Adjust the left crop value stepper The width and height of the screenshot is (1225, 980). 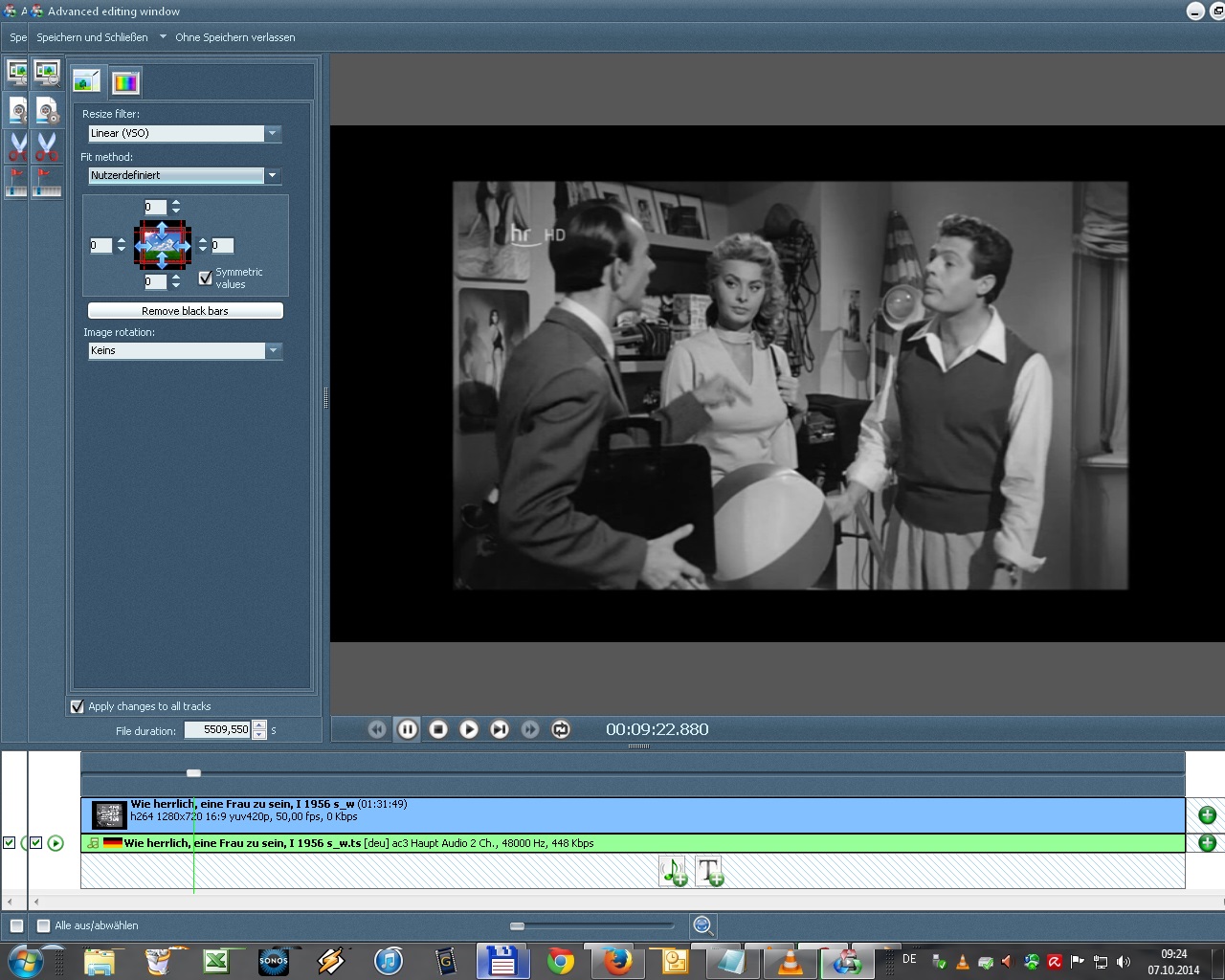tap(121, 246)
